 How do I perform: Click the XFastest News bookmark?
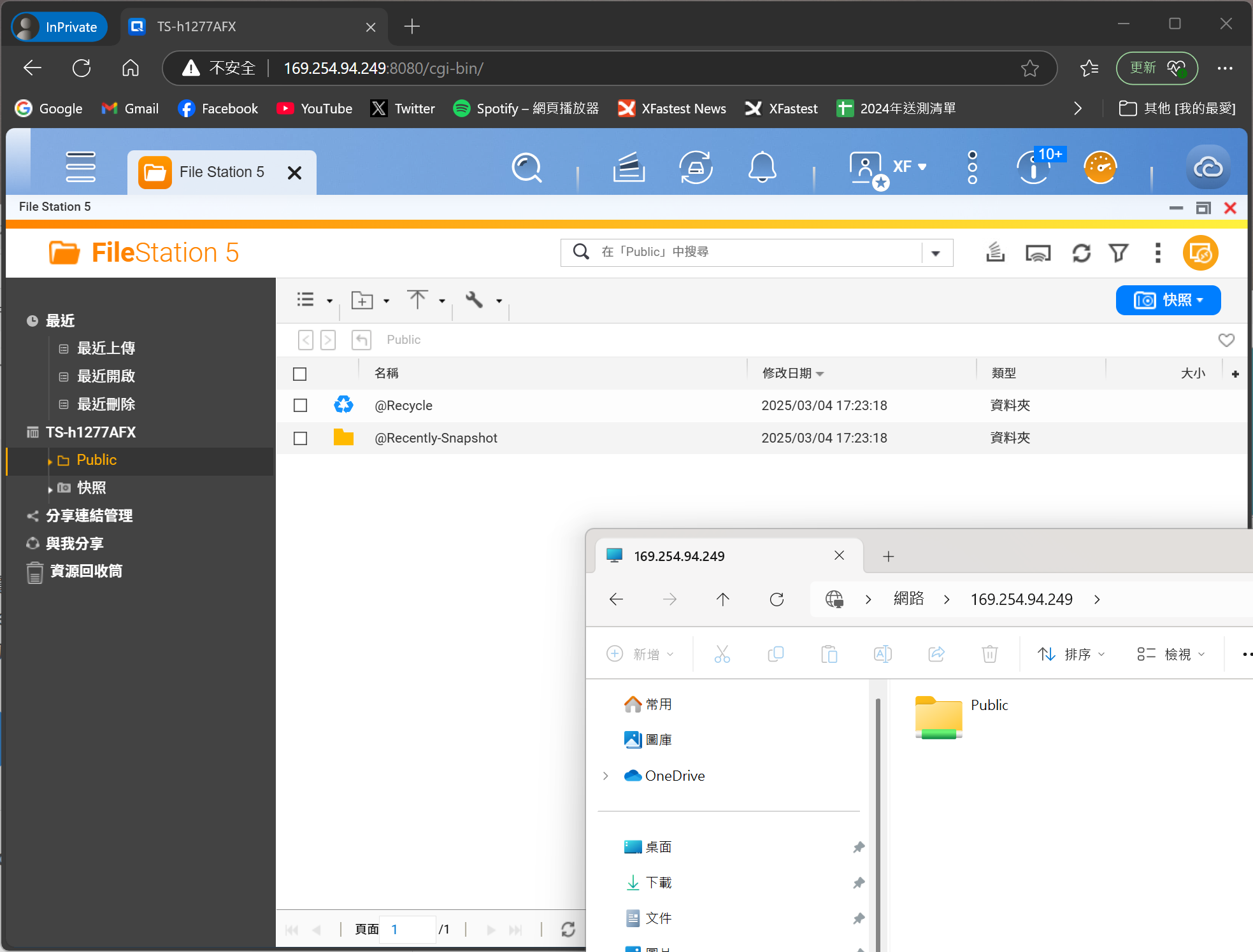[x=671, y=109]
